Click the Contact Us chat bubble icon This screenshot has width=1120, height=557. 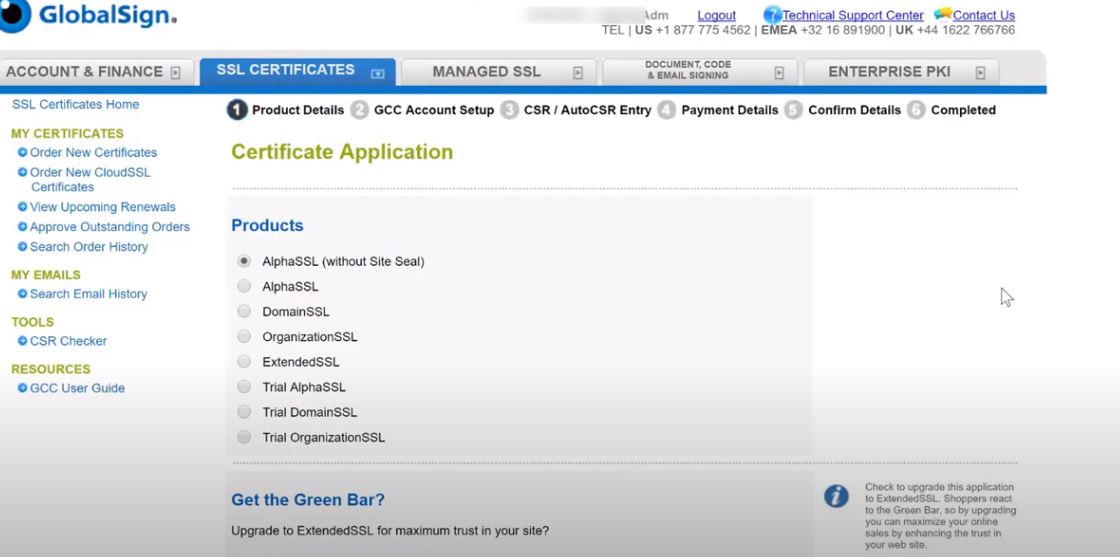click(x=943, y=14)
